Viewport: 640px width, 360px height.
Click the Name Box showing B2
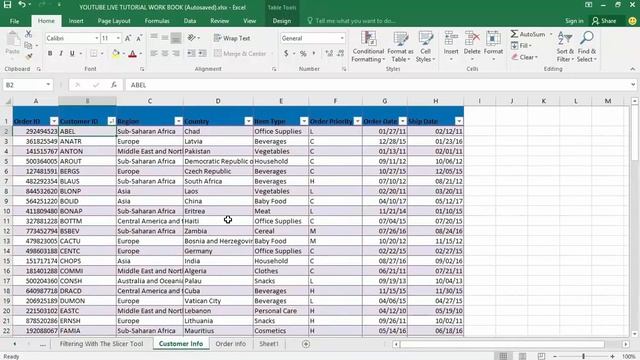coord(28,85)
